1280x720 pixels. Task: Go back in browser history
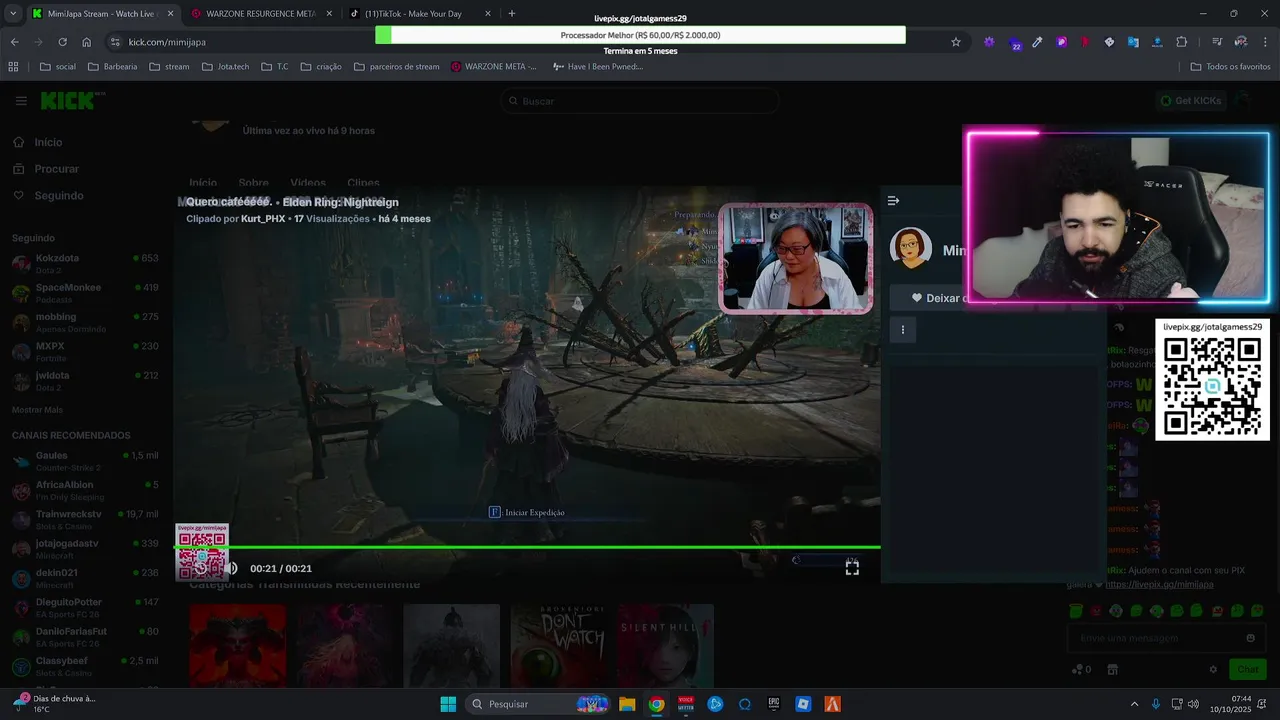14,42
